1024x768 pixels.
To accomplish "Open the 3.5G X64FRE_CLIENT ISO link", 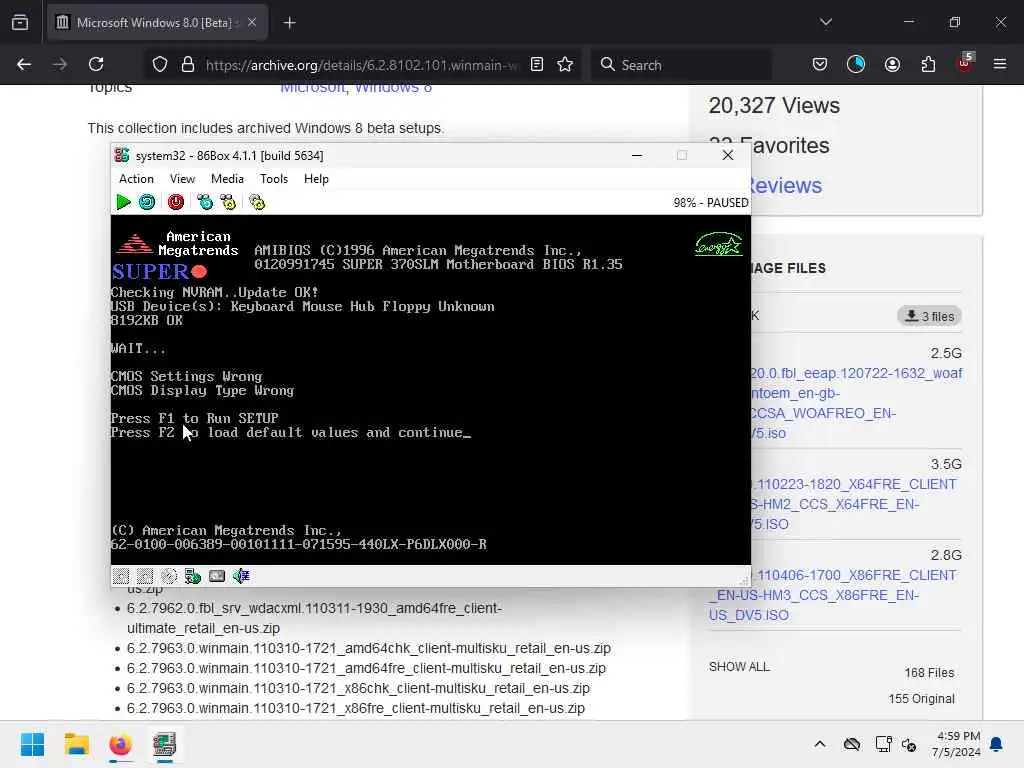I will [853, 504].
